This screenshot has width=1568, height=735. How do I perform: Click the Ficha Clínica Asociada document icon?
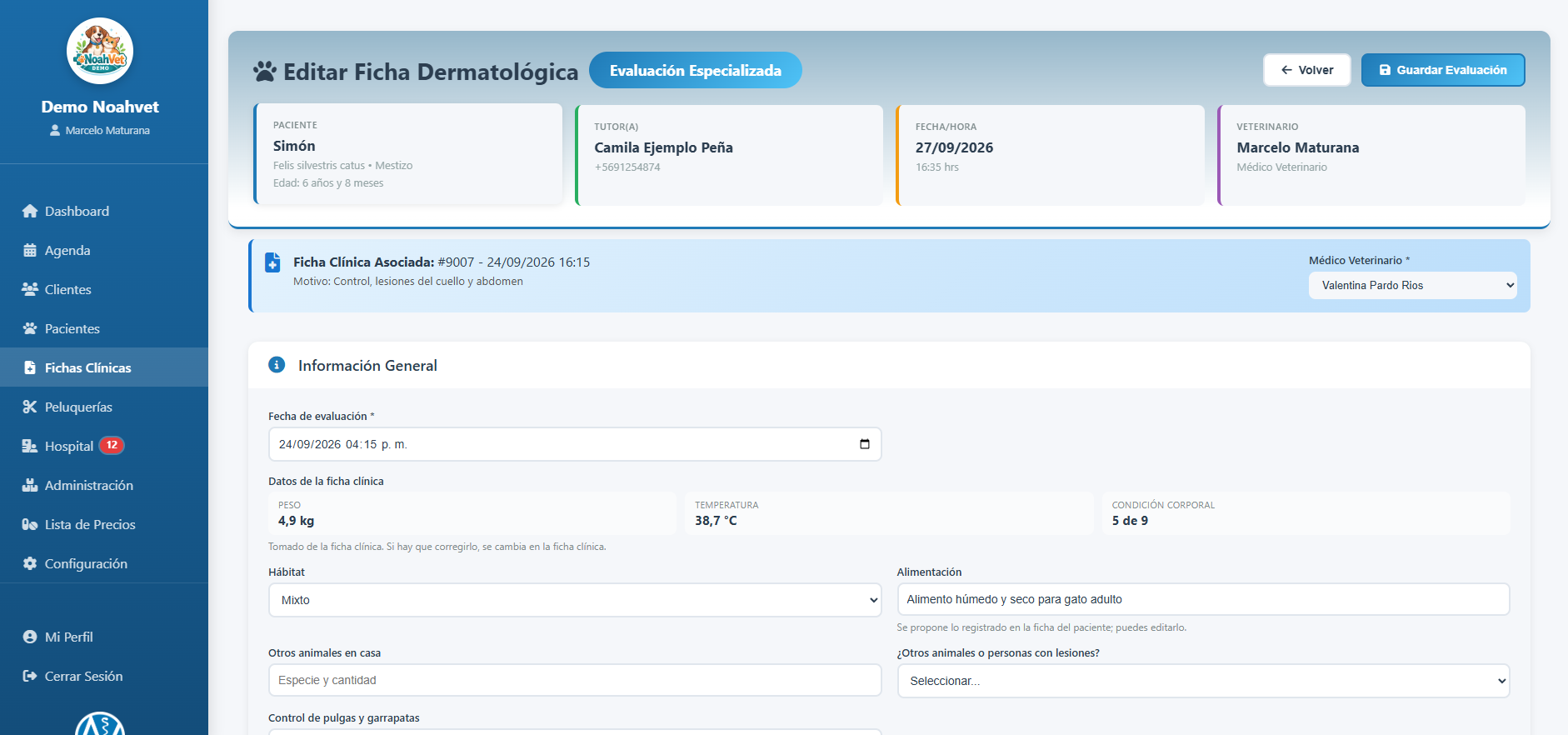[272, 262]
